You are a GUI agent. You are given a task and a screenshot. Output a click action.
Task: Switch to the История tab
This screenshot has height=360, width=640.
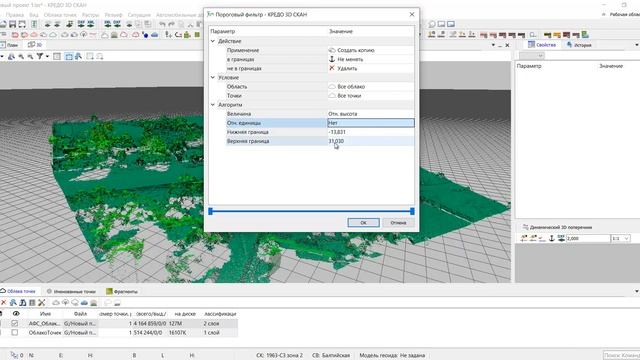tap(579, 45)
